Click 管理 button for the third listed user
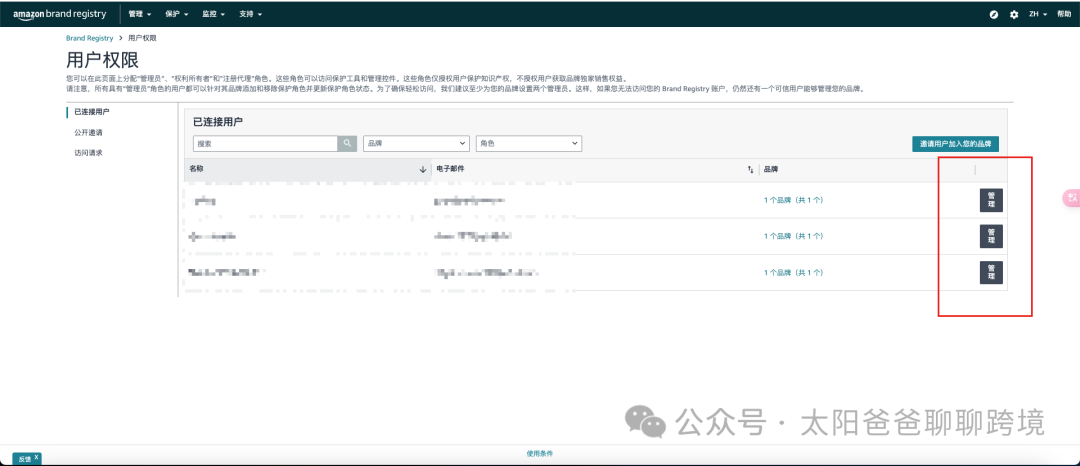This screenshot has height=466, width=1080. coord(991,273)
